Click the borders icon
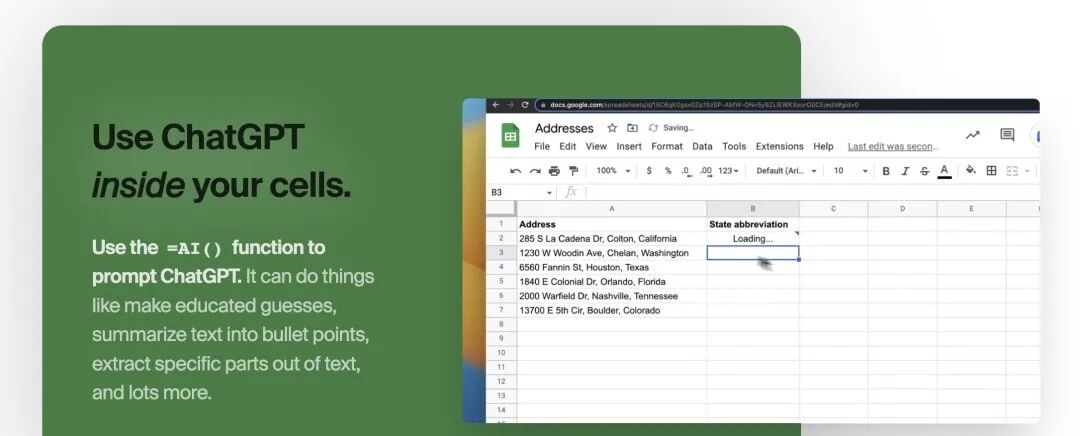Image resolution: width=1080 pixels, height=436 pixels. [x=991, y=171]
